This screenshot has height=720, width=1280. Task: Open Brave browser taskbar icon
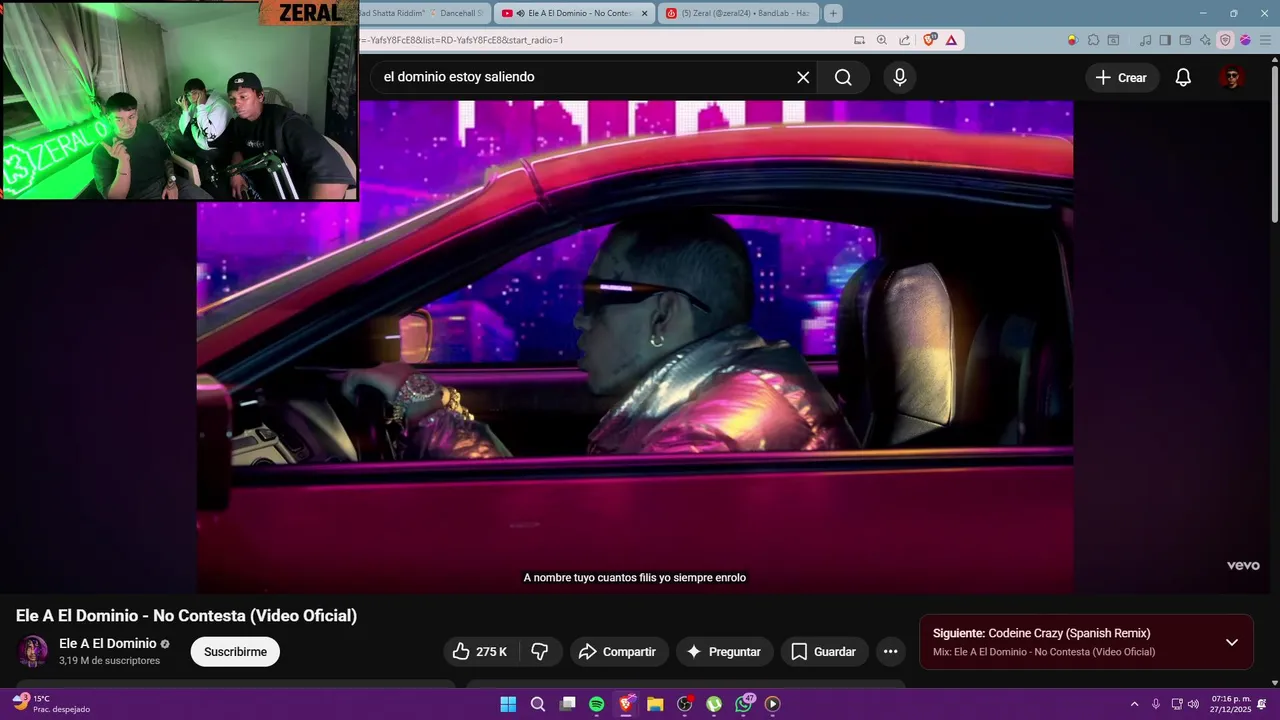tap(626, 704)
